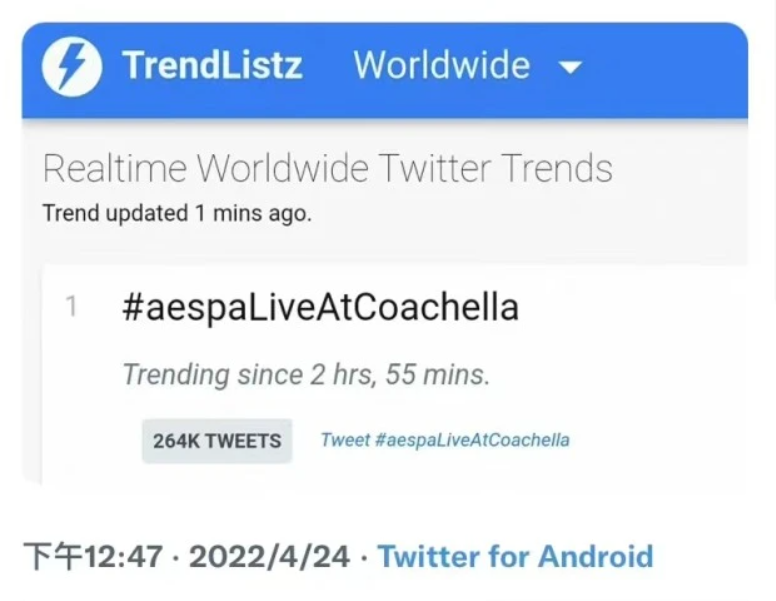This screenshot has height=601, width=776.
Task: Open the Worldwide location dropdown
Action: [x=442, y=67]
